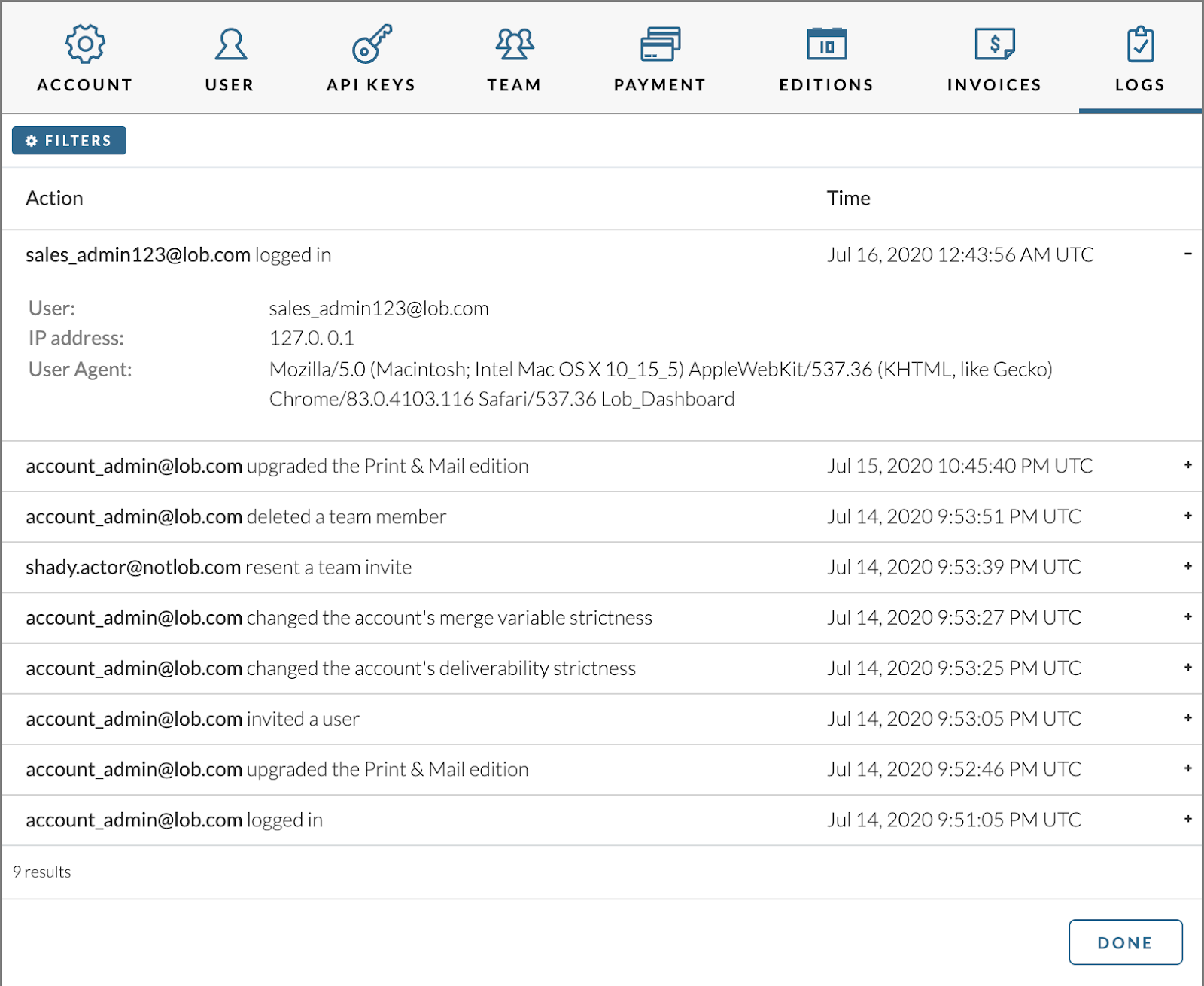Expand the deleted team member log entry
The height and width of the screenshot is (986, 1204).
point(1187,516)
